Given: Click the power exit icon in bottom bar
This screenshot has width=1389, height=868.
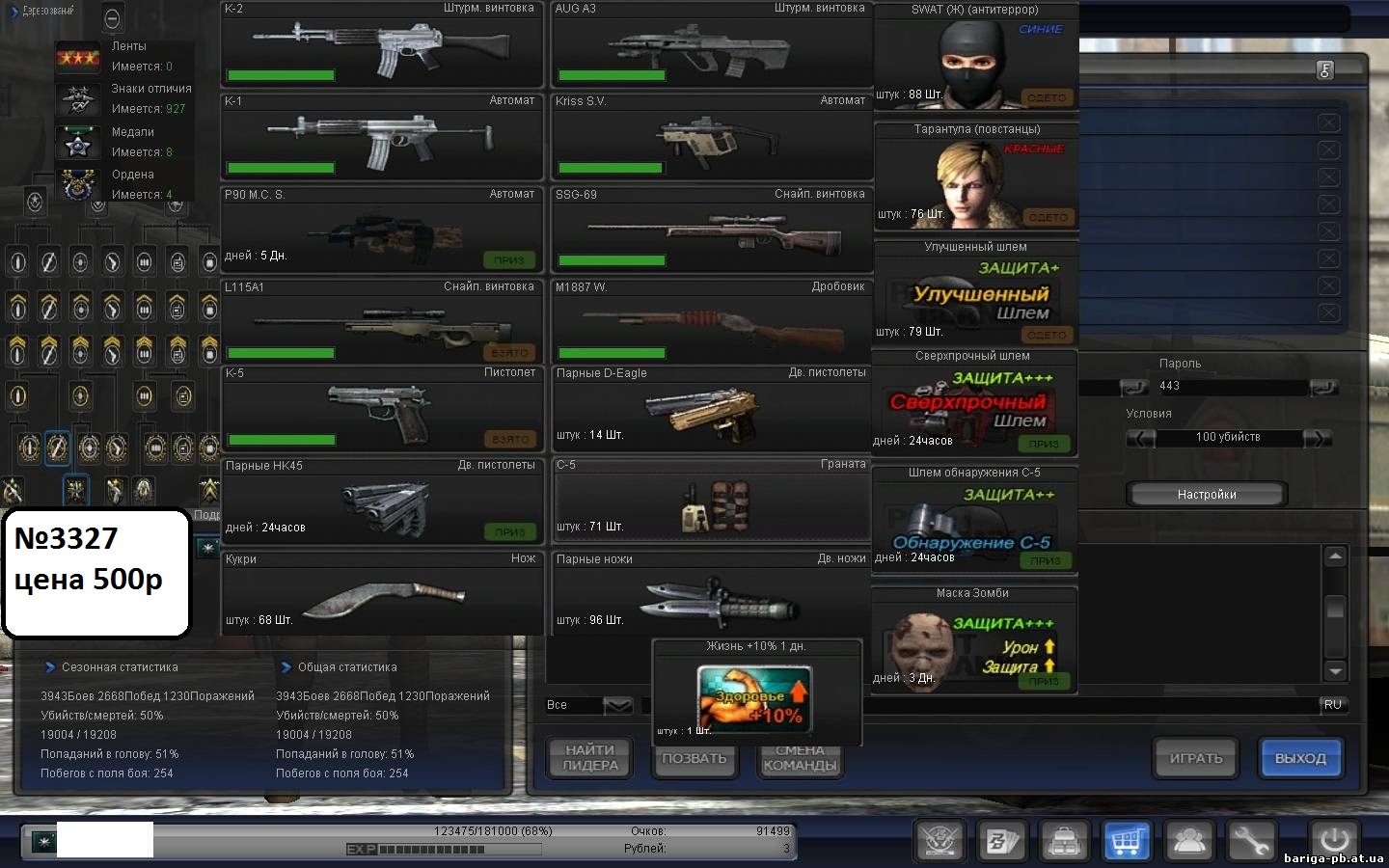Looking at the screenshot, I should 1334,839.
